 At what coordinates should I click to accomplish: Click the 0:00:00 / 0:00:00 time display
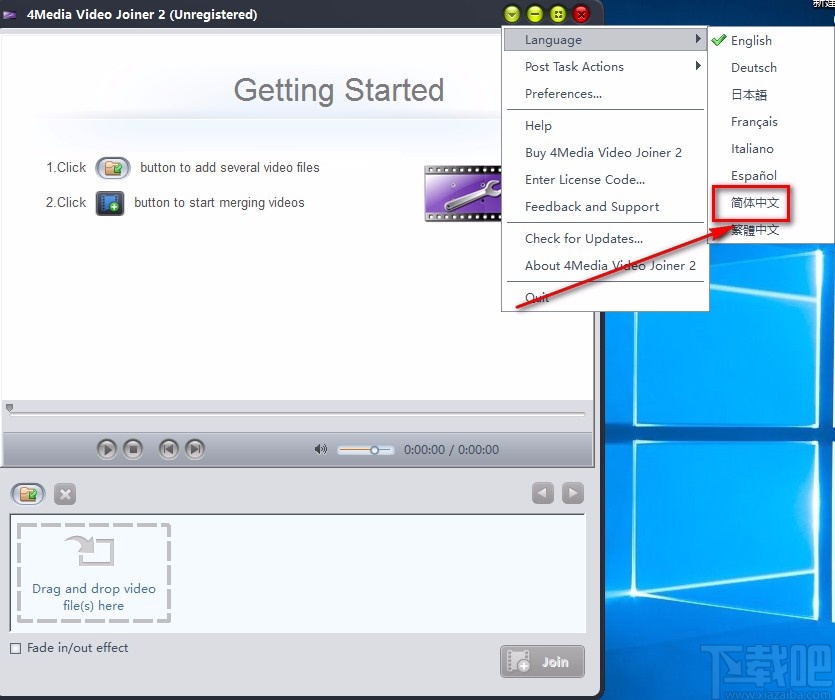(x=452, y=450)
